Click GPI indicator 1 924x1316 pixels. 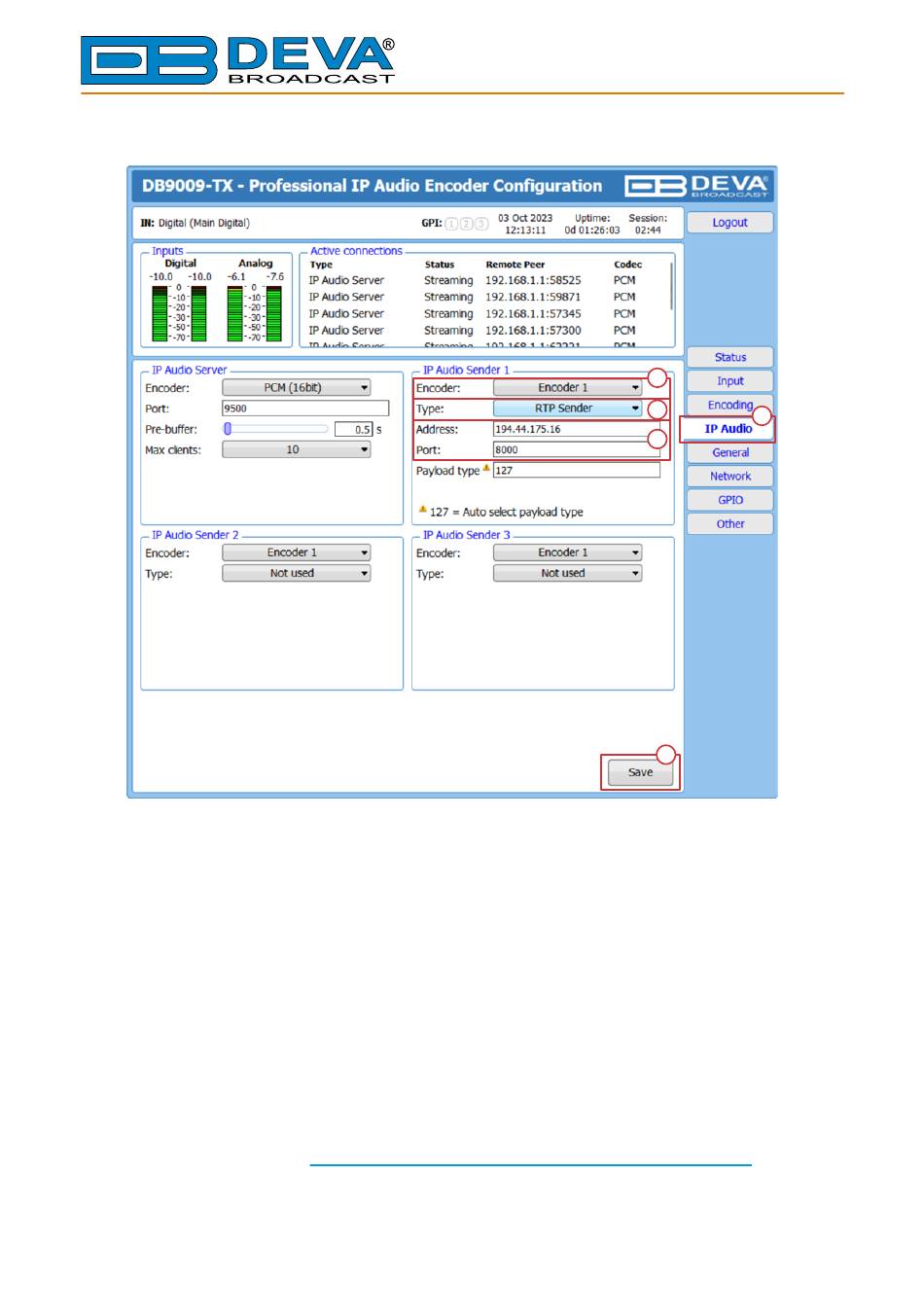(x=451, y=224)
